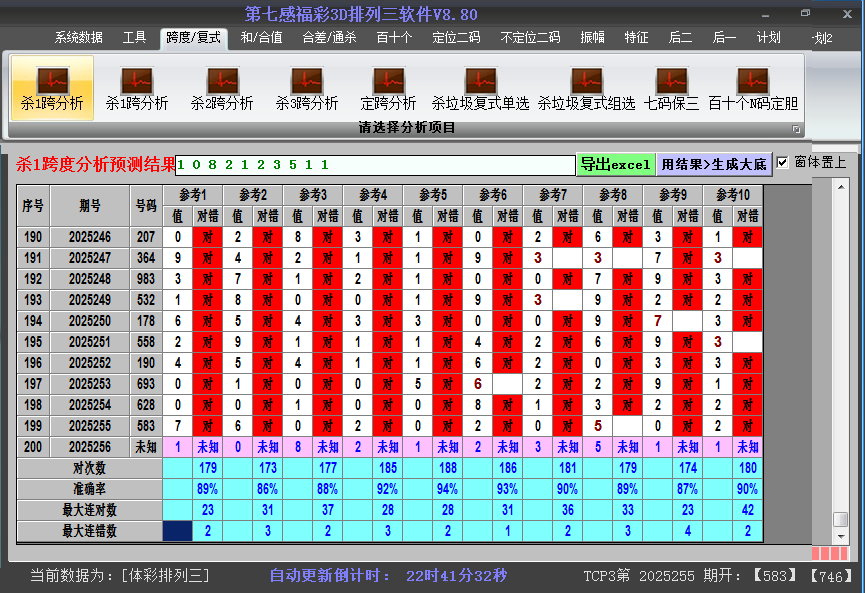Open the 和/合值 tab
The width and height of the screenshot is (865, 593).
click(261, 38)
